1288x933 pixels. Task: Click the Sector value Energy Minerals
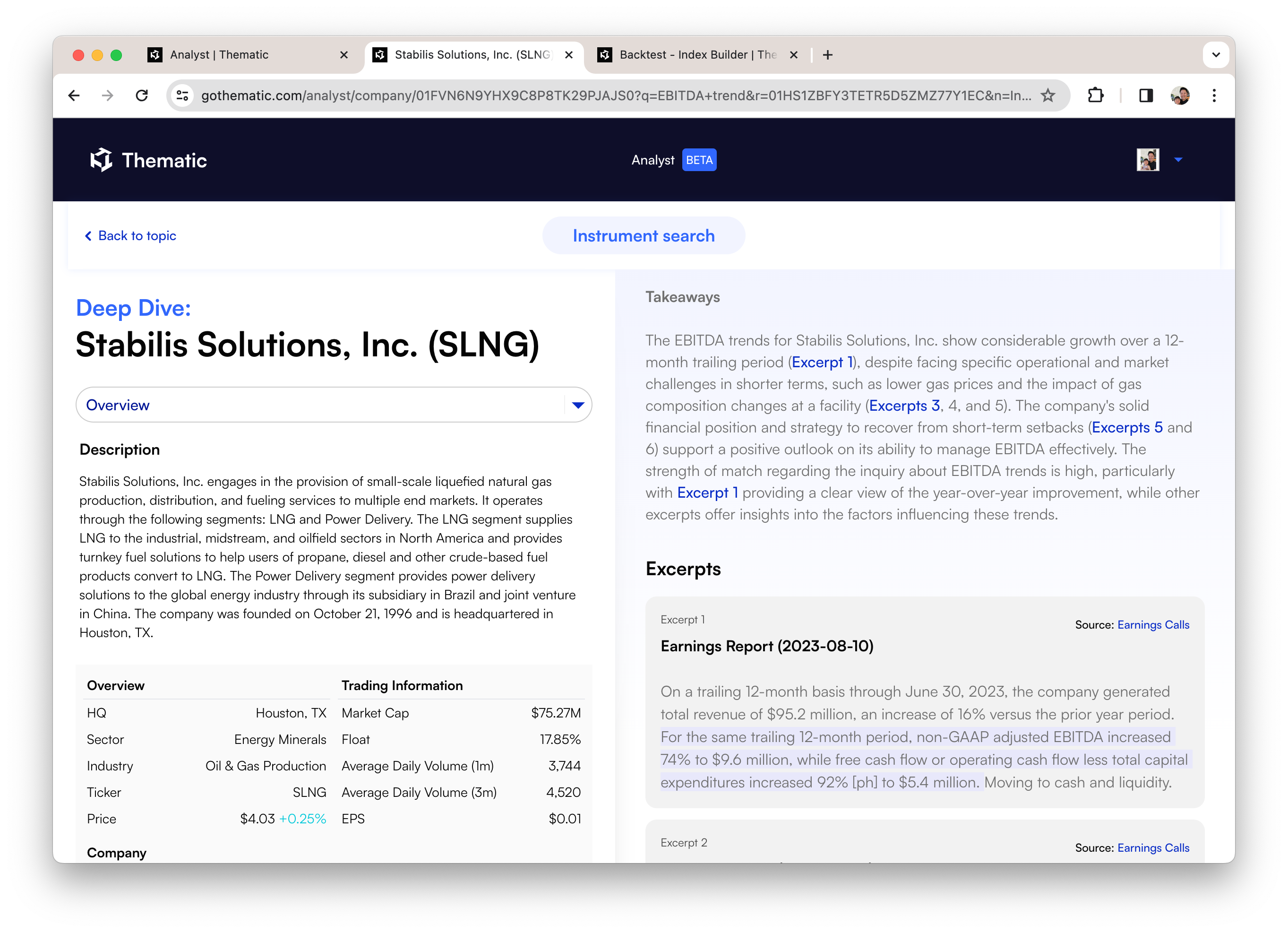coord(280,739)
